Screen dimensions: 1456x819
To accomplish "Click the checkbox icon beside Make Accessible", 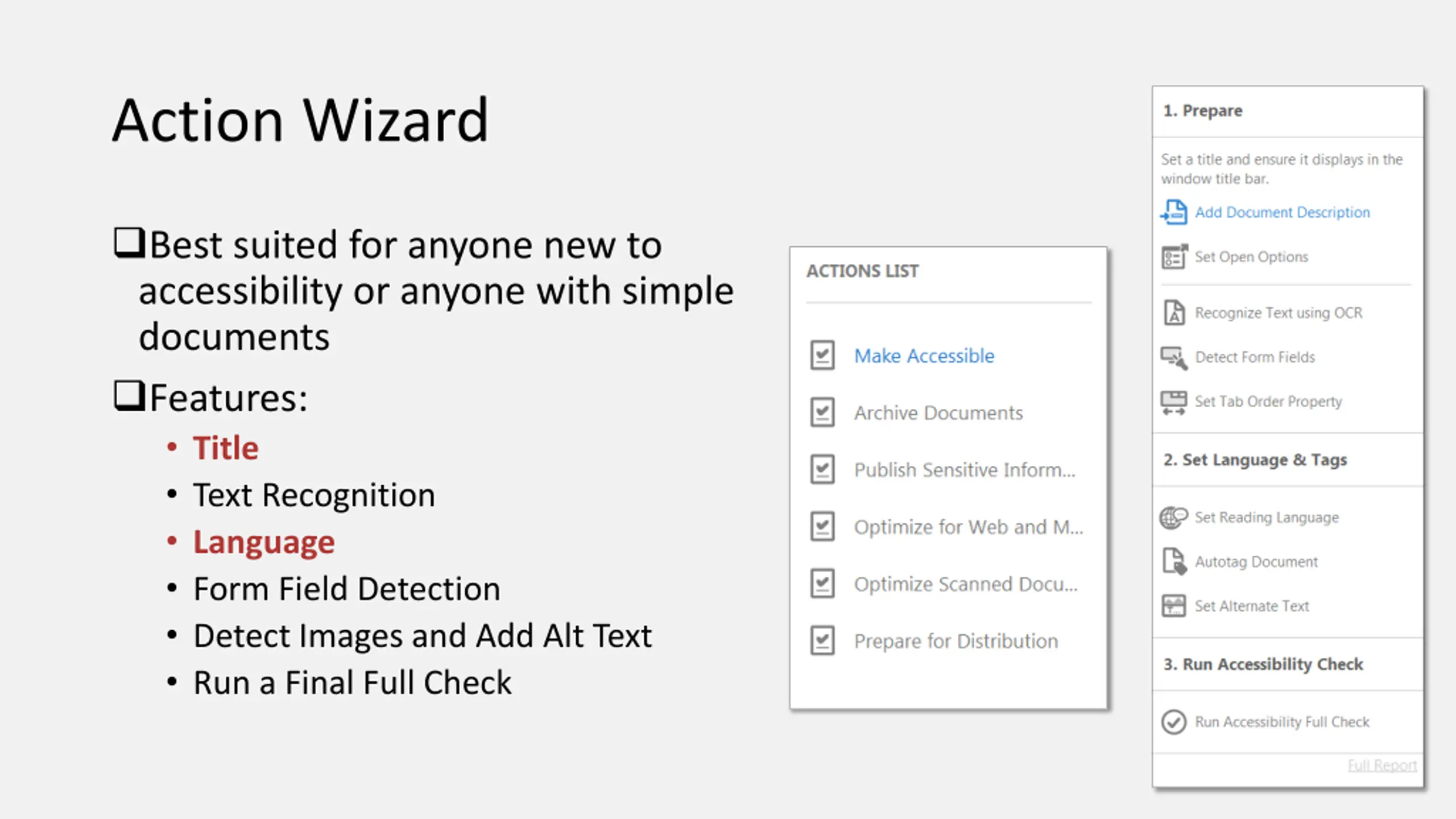I will (x=822, y=355).
